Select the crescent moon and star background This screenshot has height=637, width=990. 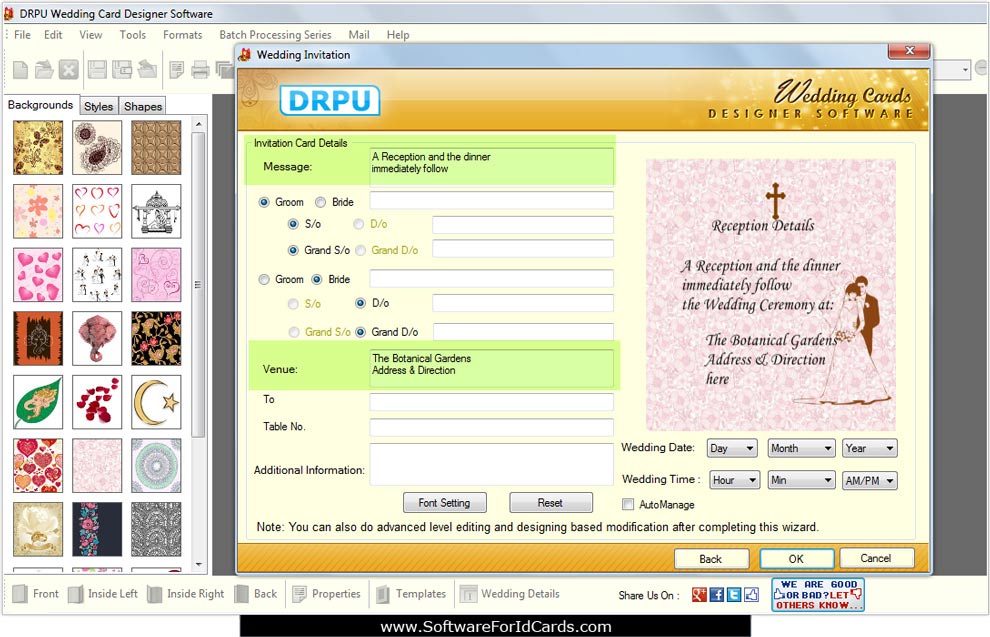(x=156, y=402)
